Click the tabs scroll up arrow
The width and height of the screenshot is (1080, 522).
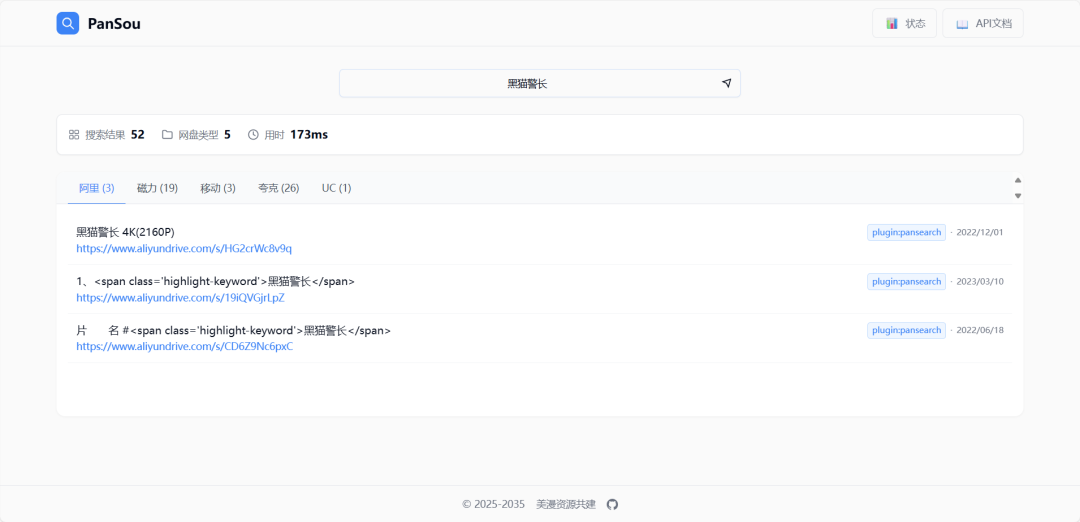[x=1018, y=180]
